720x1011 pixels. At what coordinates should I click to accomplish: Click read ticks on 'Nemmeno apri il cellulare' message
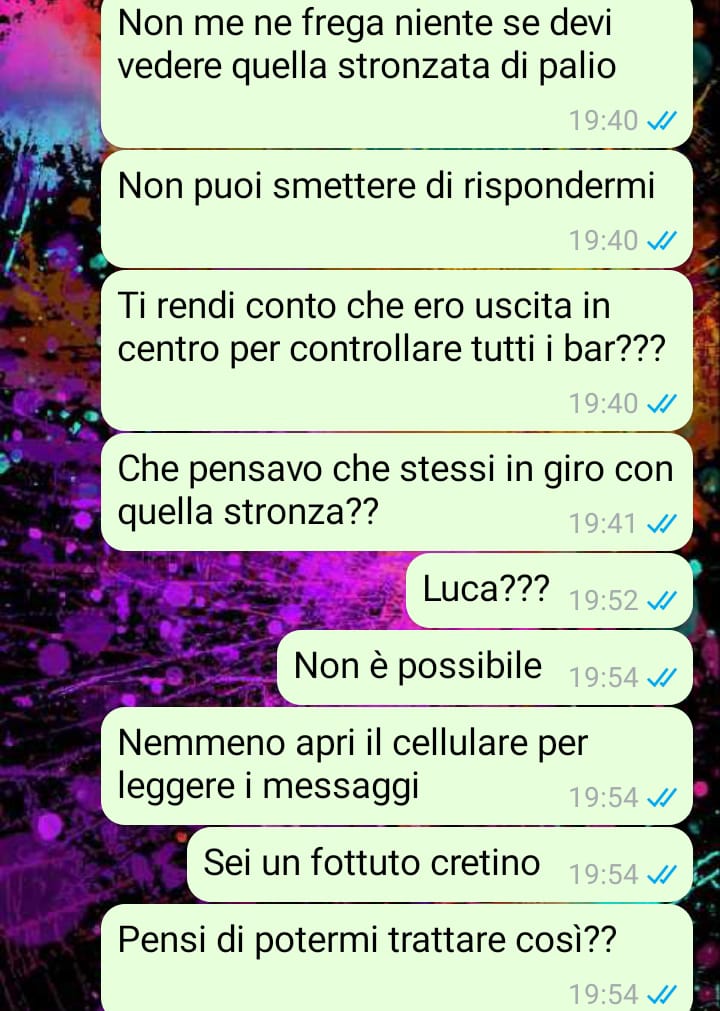coord(661,798)
